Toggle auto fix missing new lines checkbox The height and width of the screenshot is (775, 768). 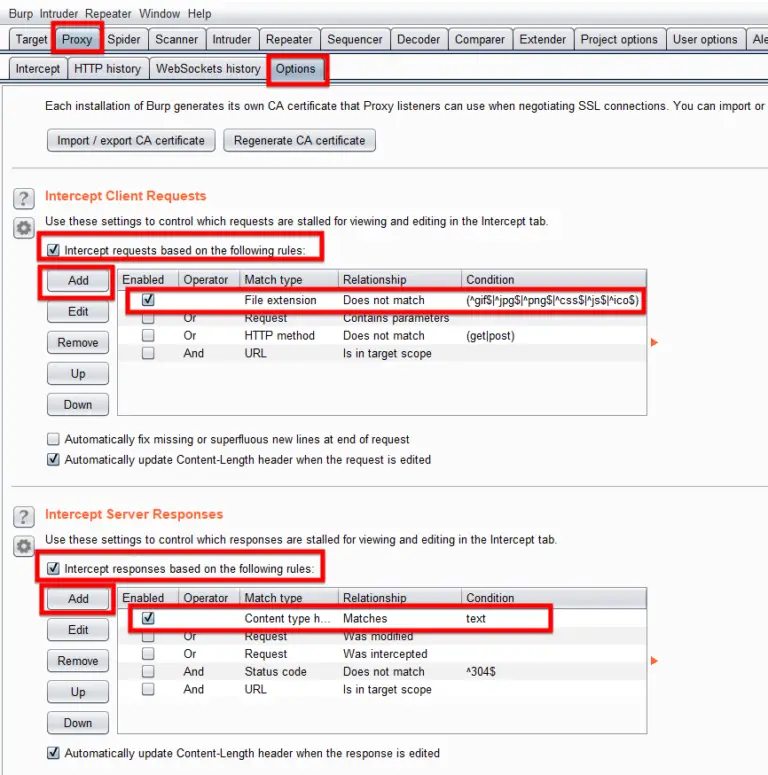(x=53, y=439)
